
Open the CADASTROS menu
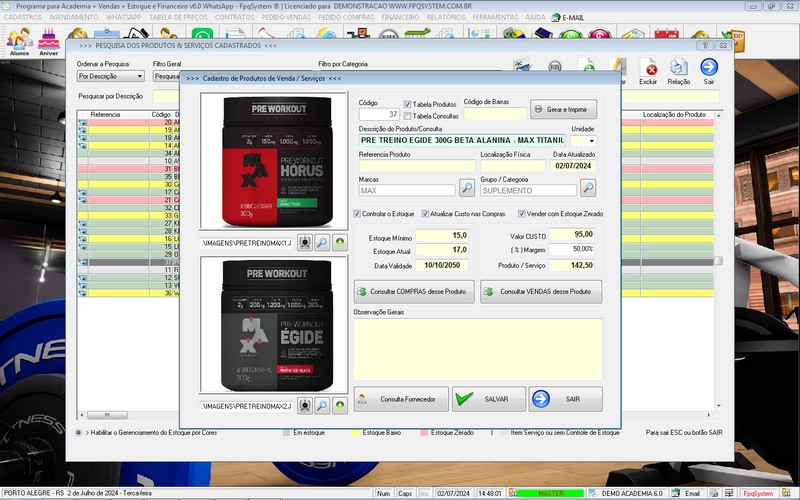23,17
